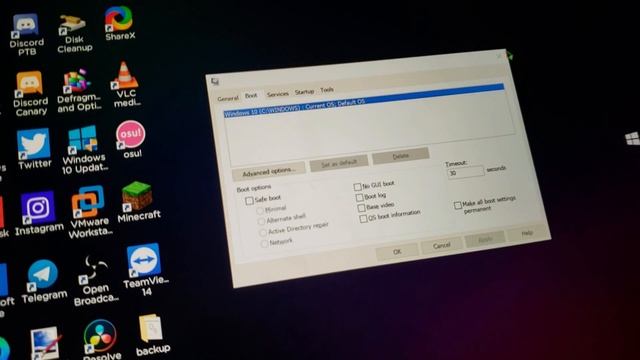Switch to the Tools tab
Screen dimensions: 640x360
[327, 90]
